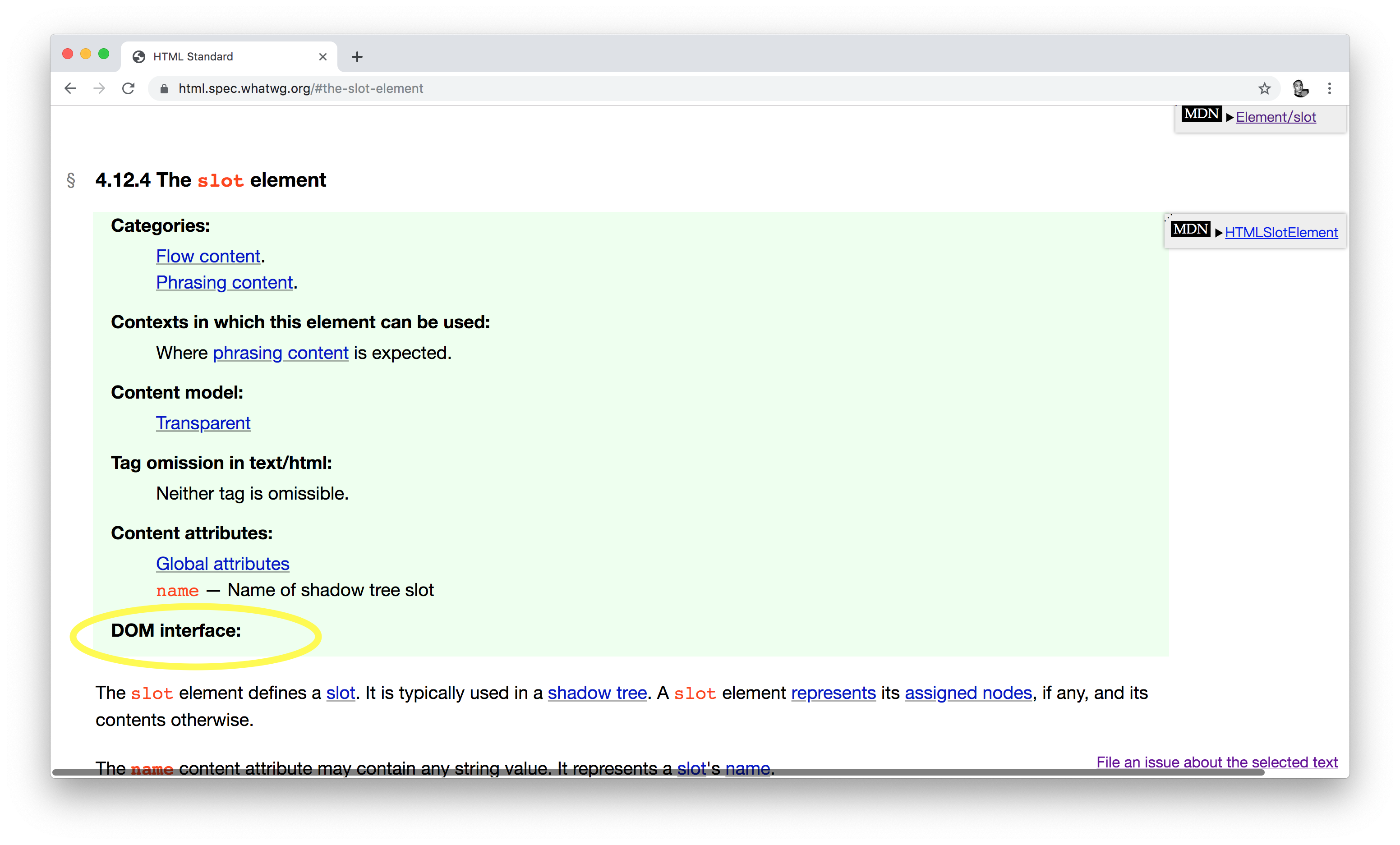
Task: Click the slot code in the heading
Action: pyautogui.click(x=221, y=180)
